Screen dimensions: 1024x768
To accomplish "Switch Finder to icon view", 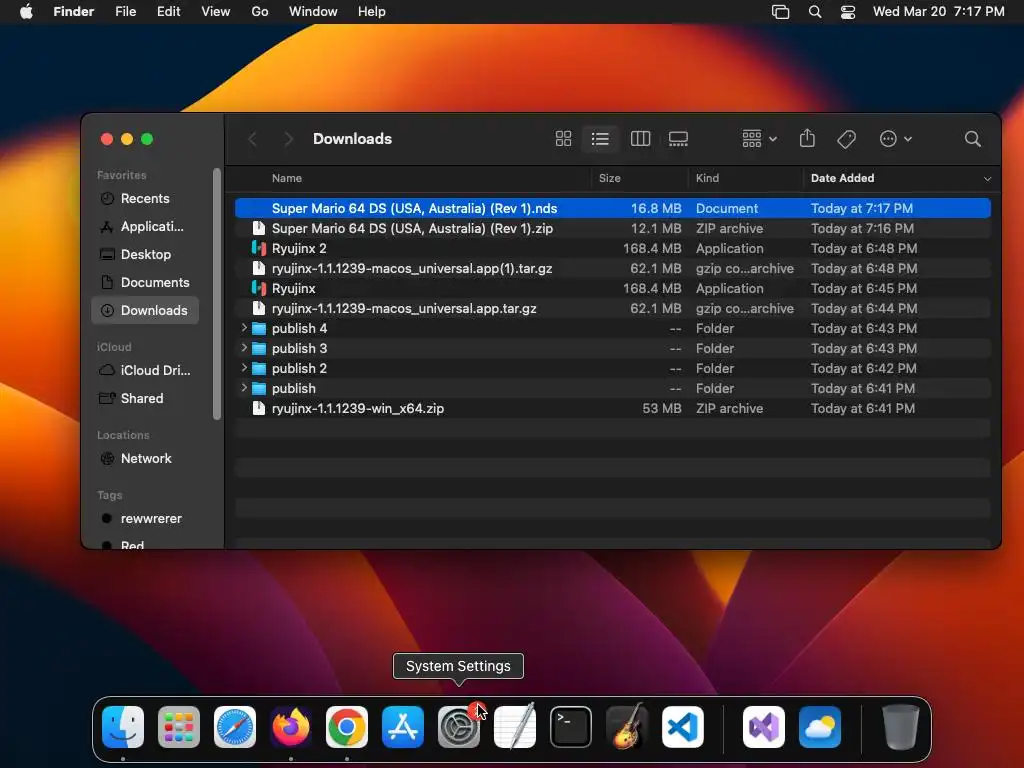I will tap(563, 138).
